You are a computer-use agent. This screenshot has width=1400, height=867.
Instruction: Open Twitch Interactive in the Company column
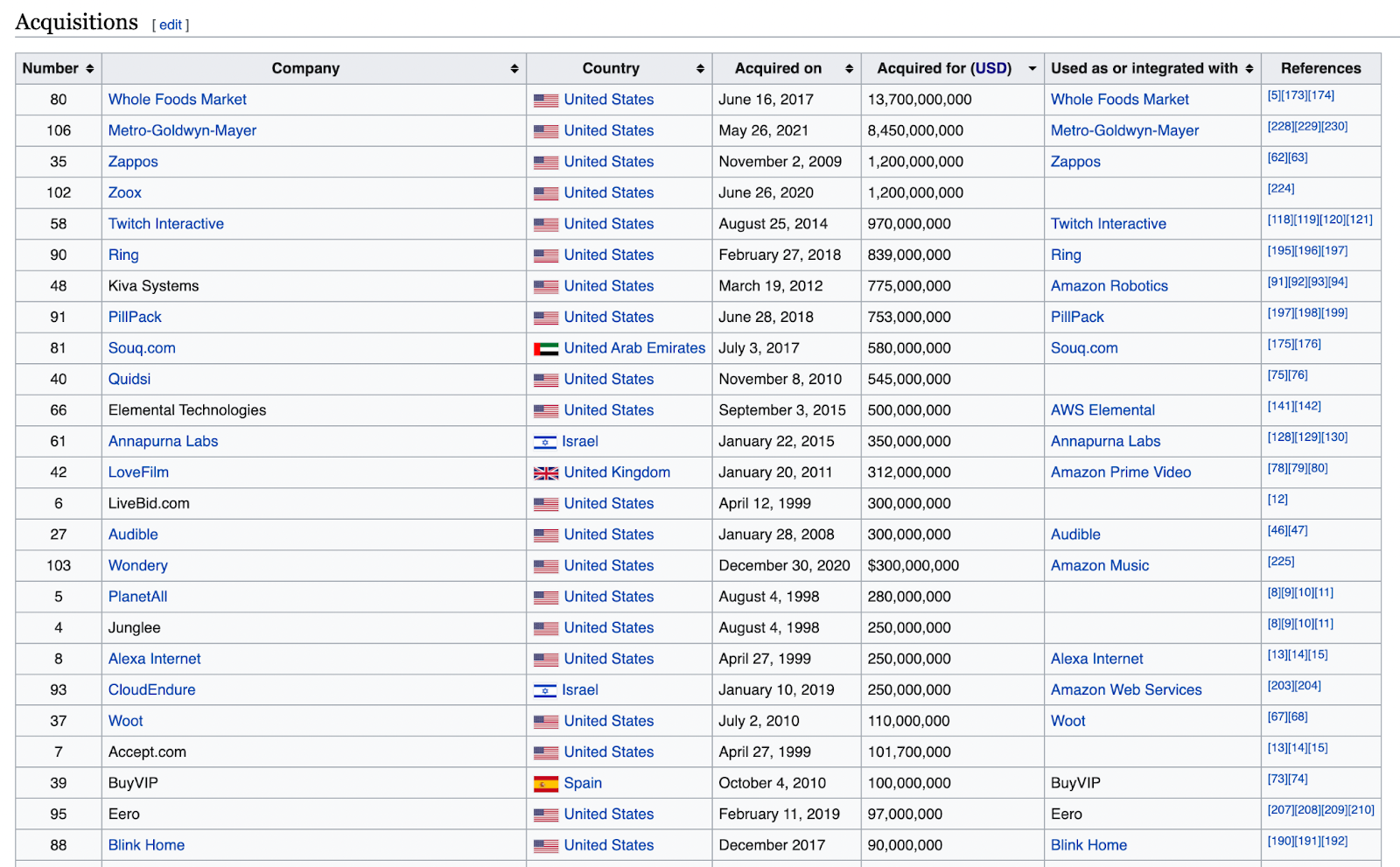166,224
